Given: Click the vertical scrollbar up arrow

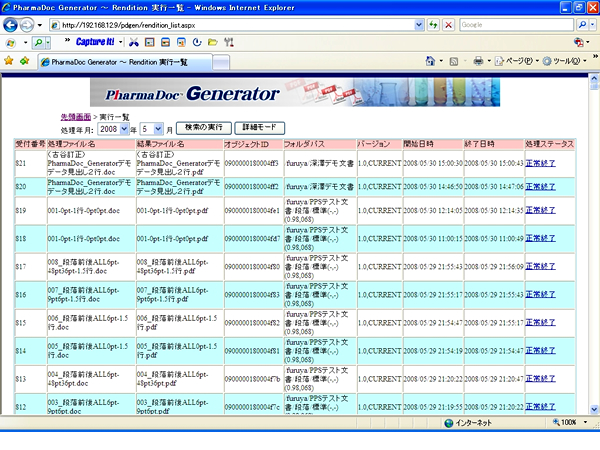Looking at the screenshot, I should point(594,78).
